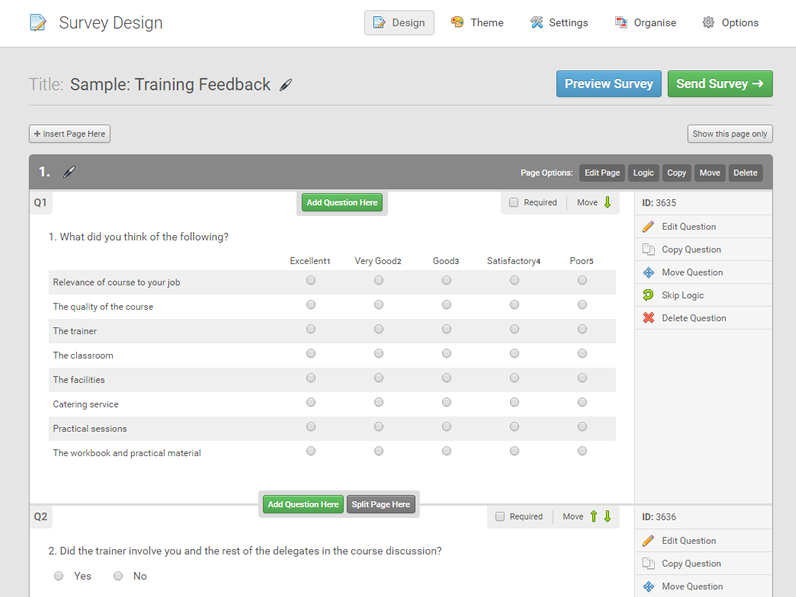Click Insert Page Here button
796x597 pixels.
tap(70, 134)
